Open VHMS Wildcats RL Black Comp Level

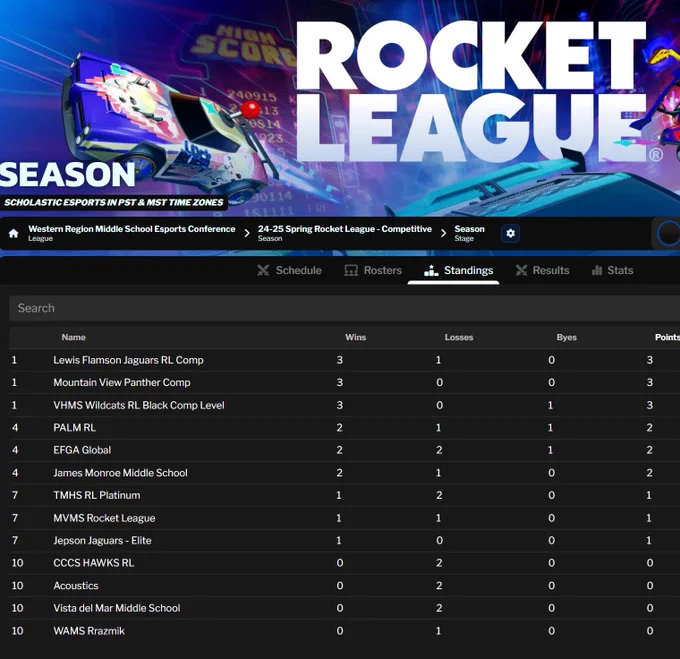139,405
